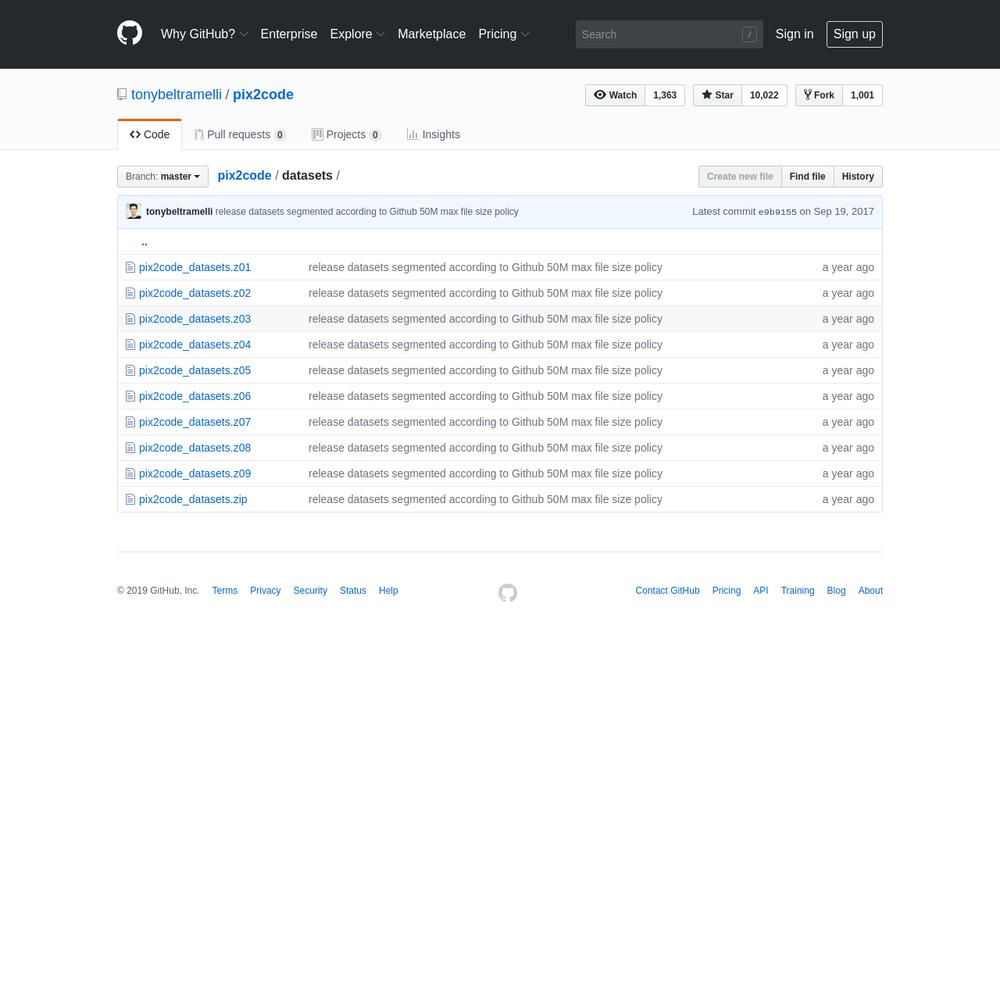The width and height of the screenshot is (1000, 1000).
Task: Navigate up via the '..' parent link
Action: pos(144,242)
